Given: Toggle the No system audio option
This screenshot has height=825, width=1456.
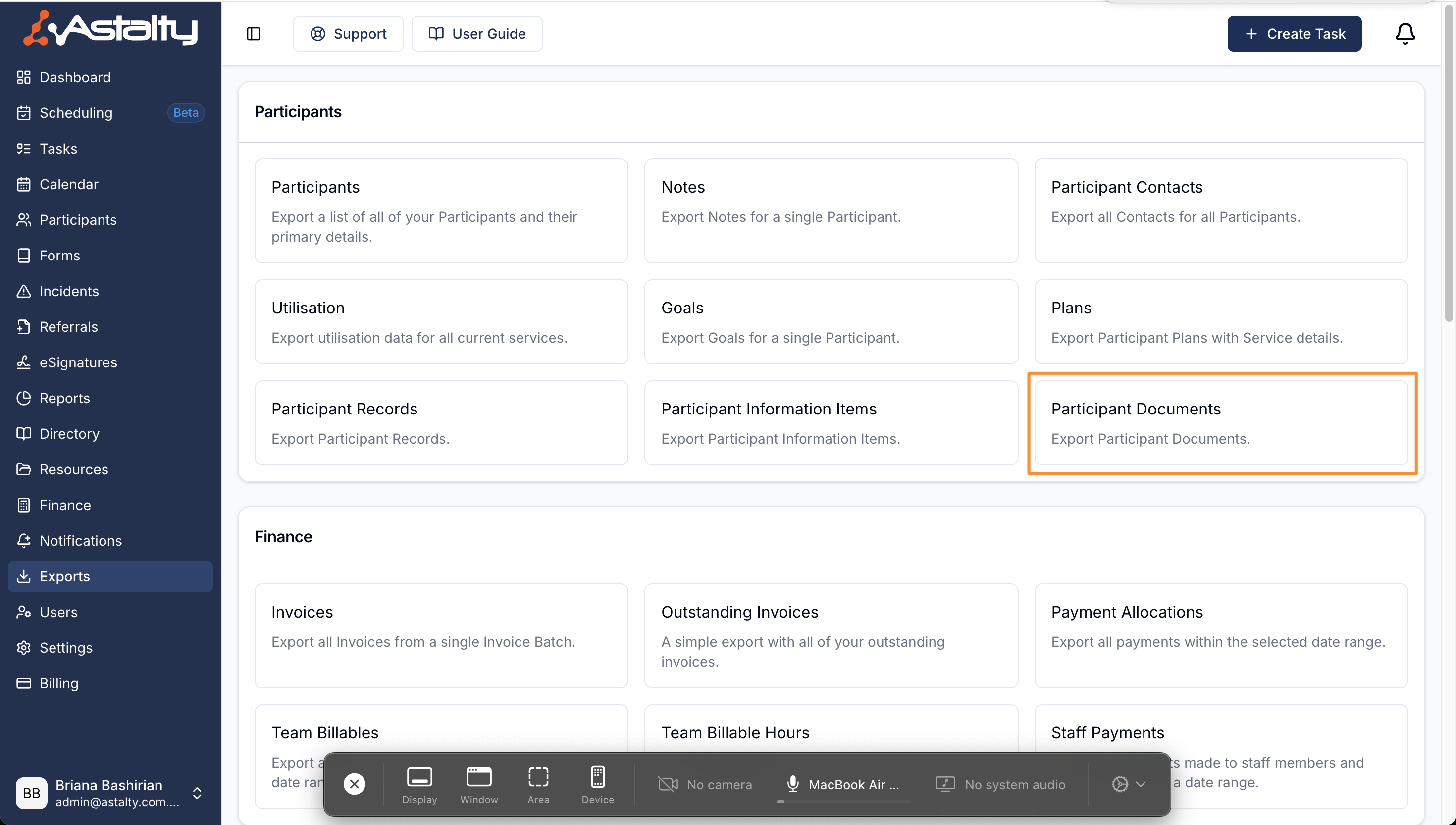Looking at the screenshot, I should pos(1000,785).
